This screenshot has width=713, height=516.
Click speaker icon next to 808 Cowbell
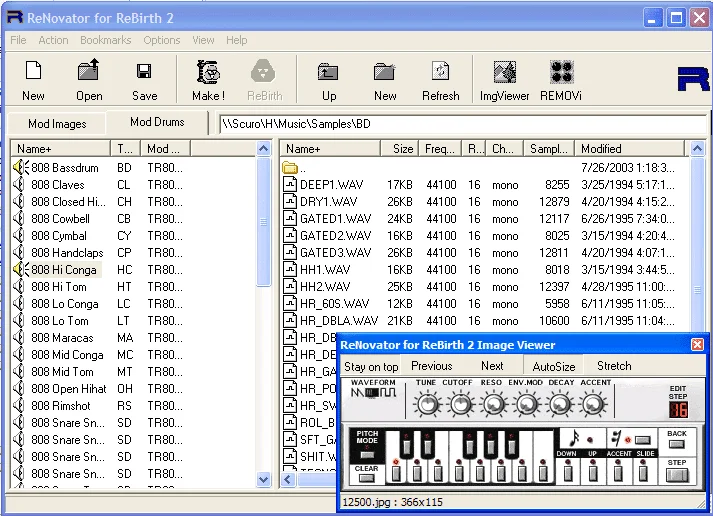pos(19,219)
